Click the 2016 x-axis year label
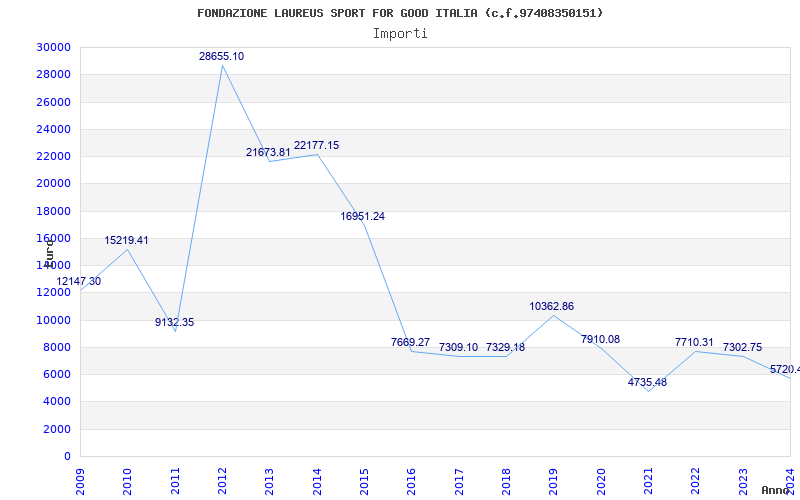 pos(411,482)
